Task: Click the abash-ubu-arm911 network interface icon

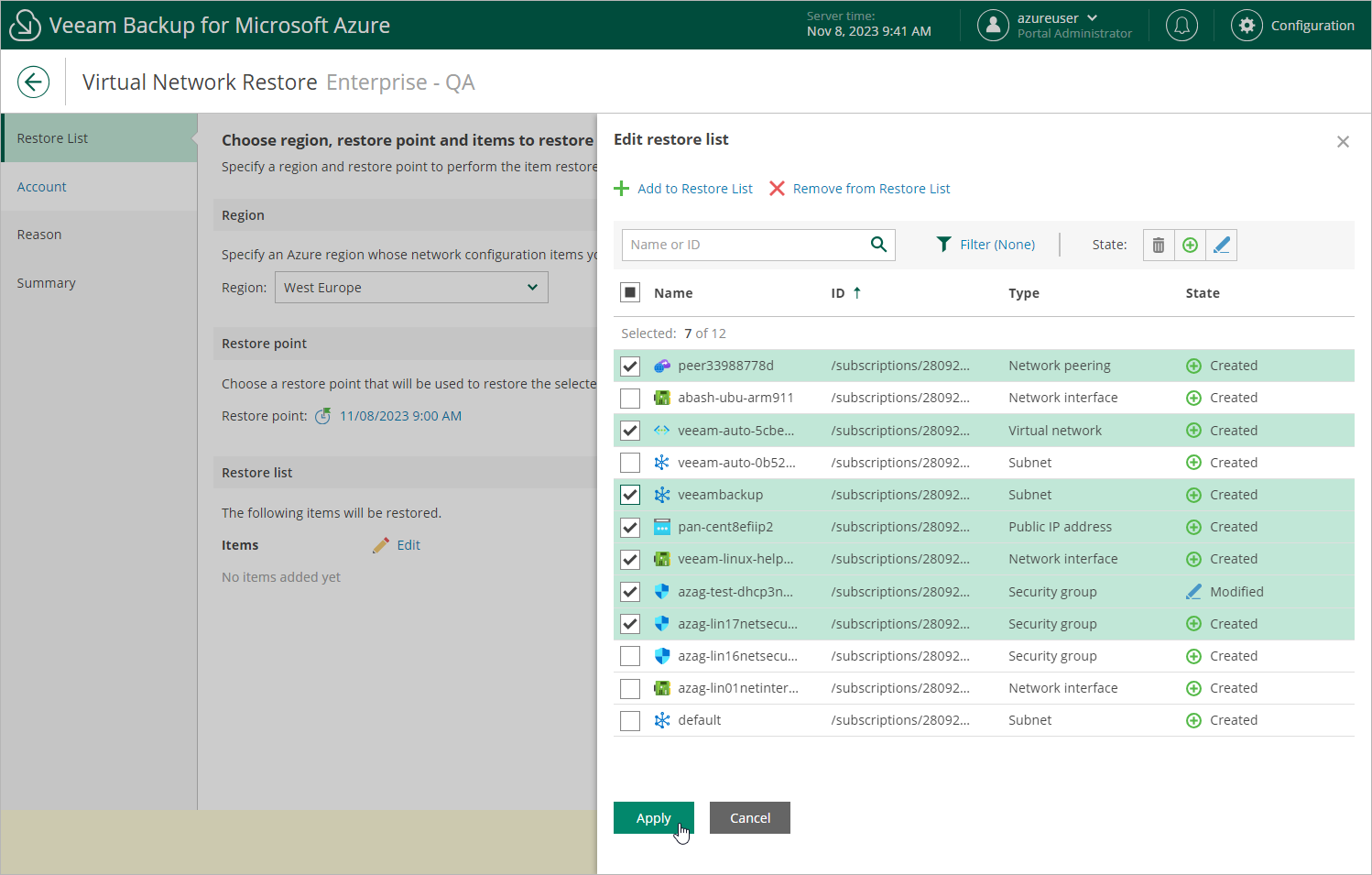Action: tap(662, 398)
